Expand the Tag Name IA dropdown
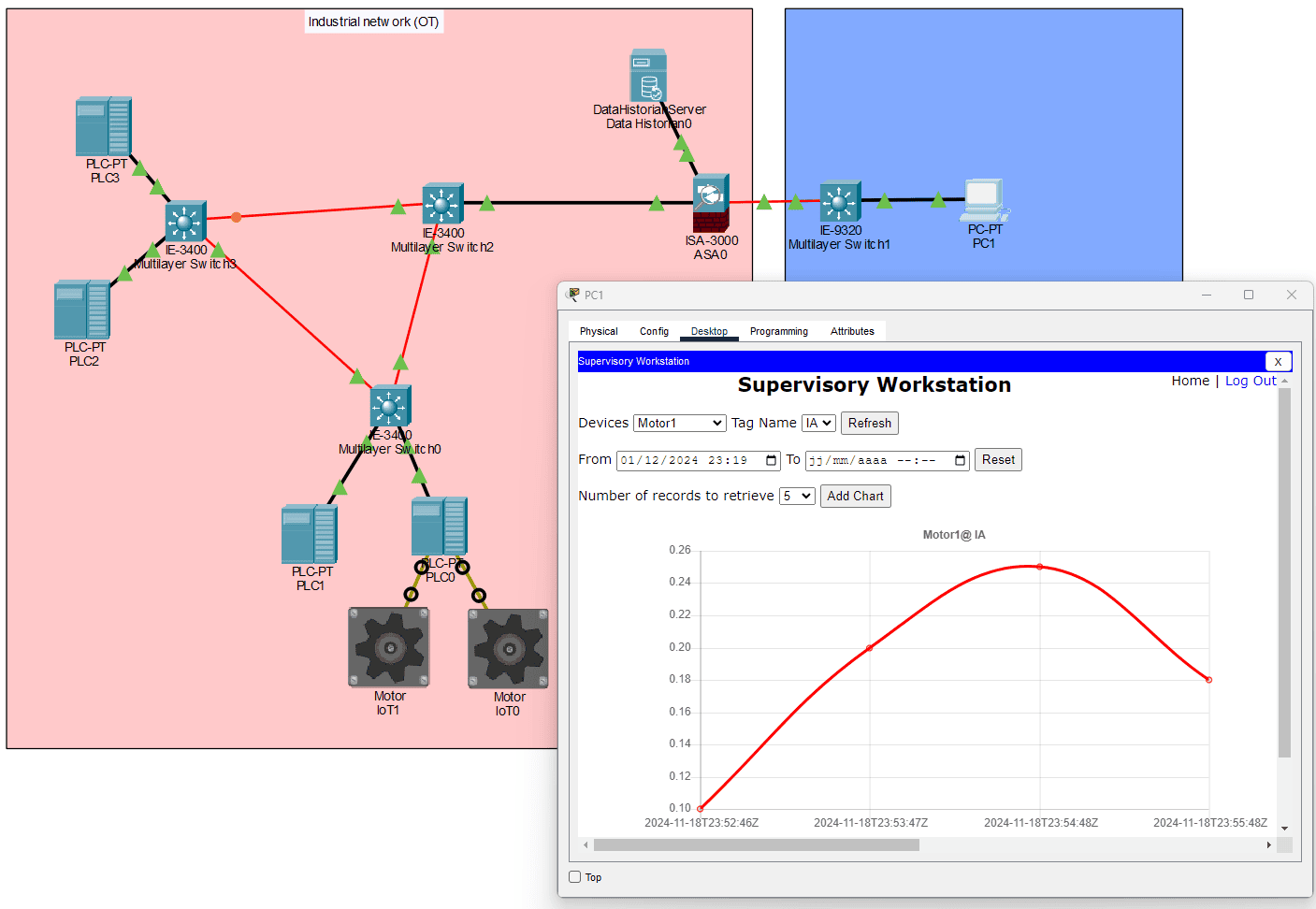This screenshot has width=1316, height=909. 817,423
